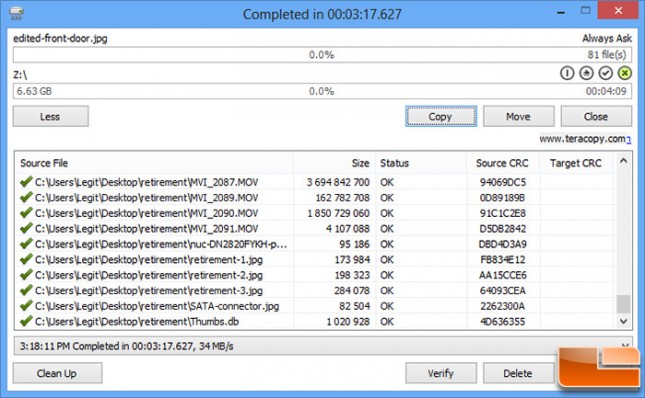Viewport: 645px width, 398px height.
Task: Click source CRC value 4D636355
Action: pyautogui.click(x=503, y=321)
